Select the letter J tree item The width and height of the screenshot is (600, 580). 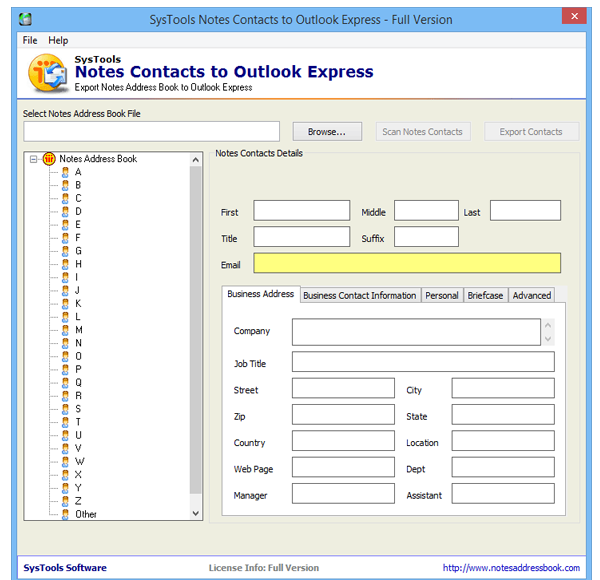pos(77,290)
